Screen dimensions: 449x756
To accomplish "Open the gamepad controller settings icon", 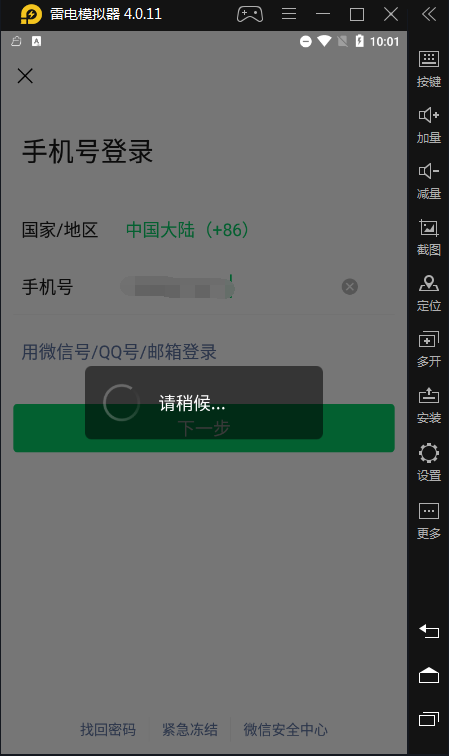I will click(x=250, y=14).
